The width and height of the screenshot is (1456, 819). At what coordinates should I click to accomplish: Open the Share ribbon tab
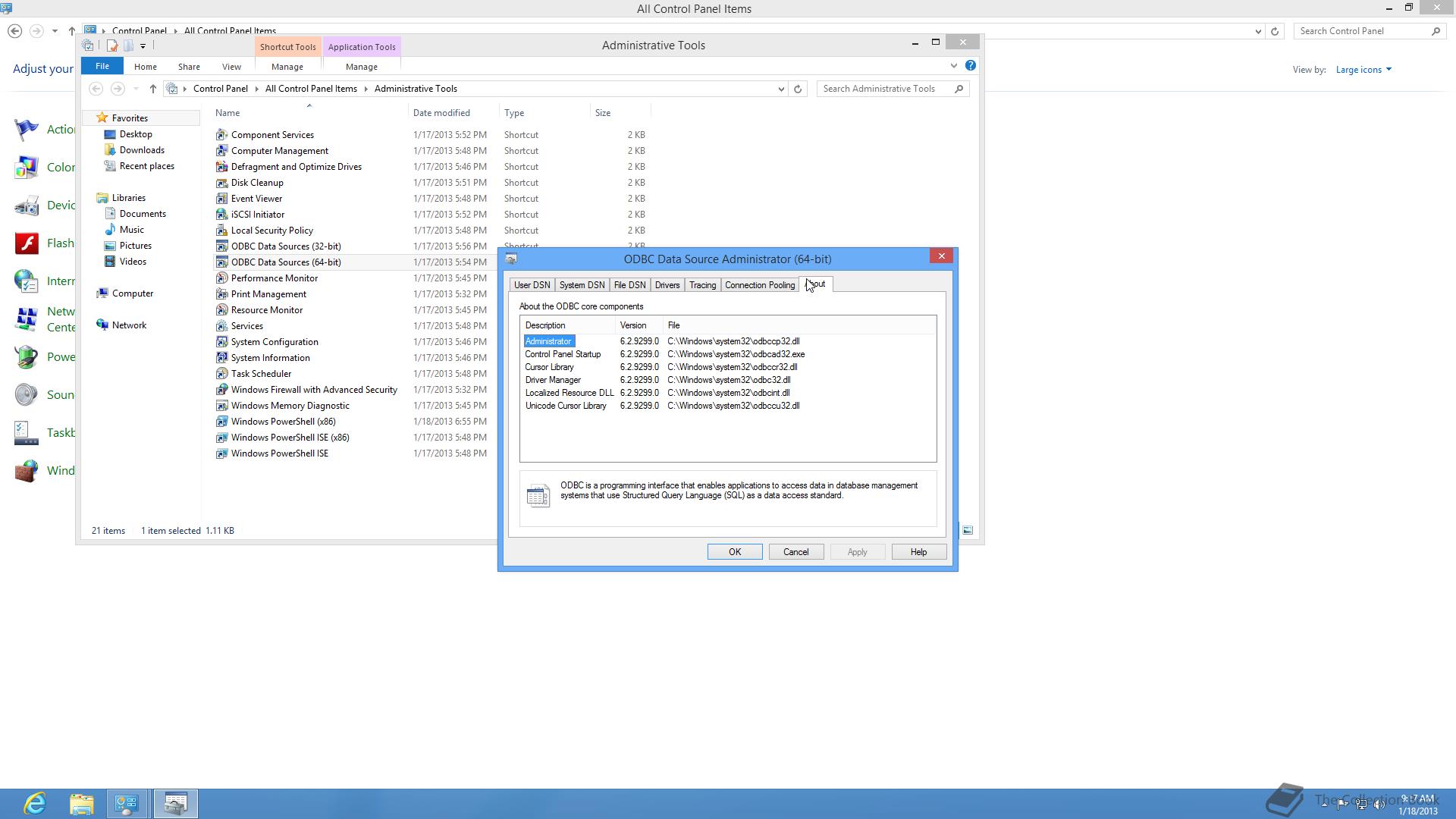(189, 67)
